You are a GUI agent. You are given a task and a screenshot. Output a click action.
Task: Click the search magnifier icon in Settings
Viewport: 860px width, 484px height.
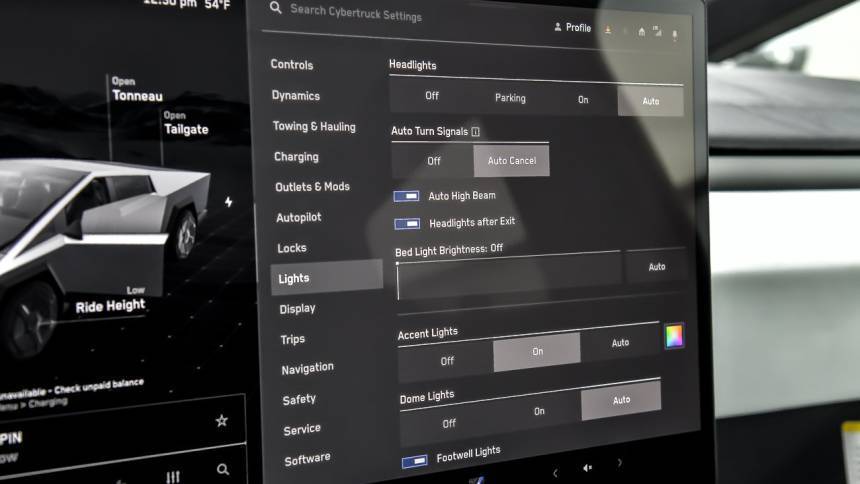pos(275,8)
